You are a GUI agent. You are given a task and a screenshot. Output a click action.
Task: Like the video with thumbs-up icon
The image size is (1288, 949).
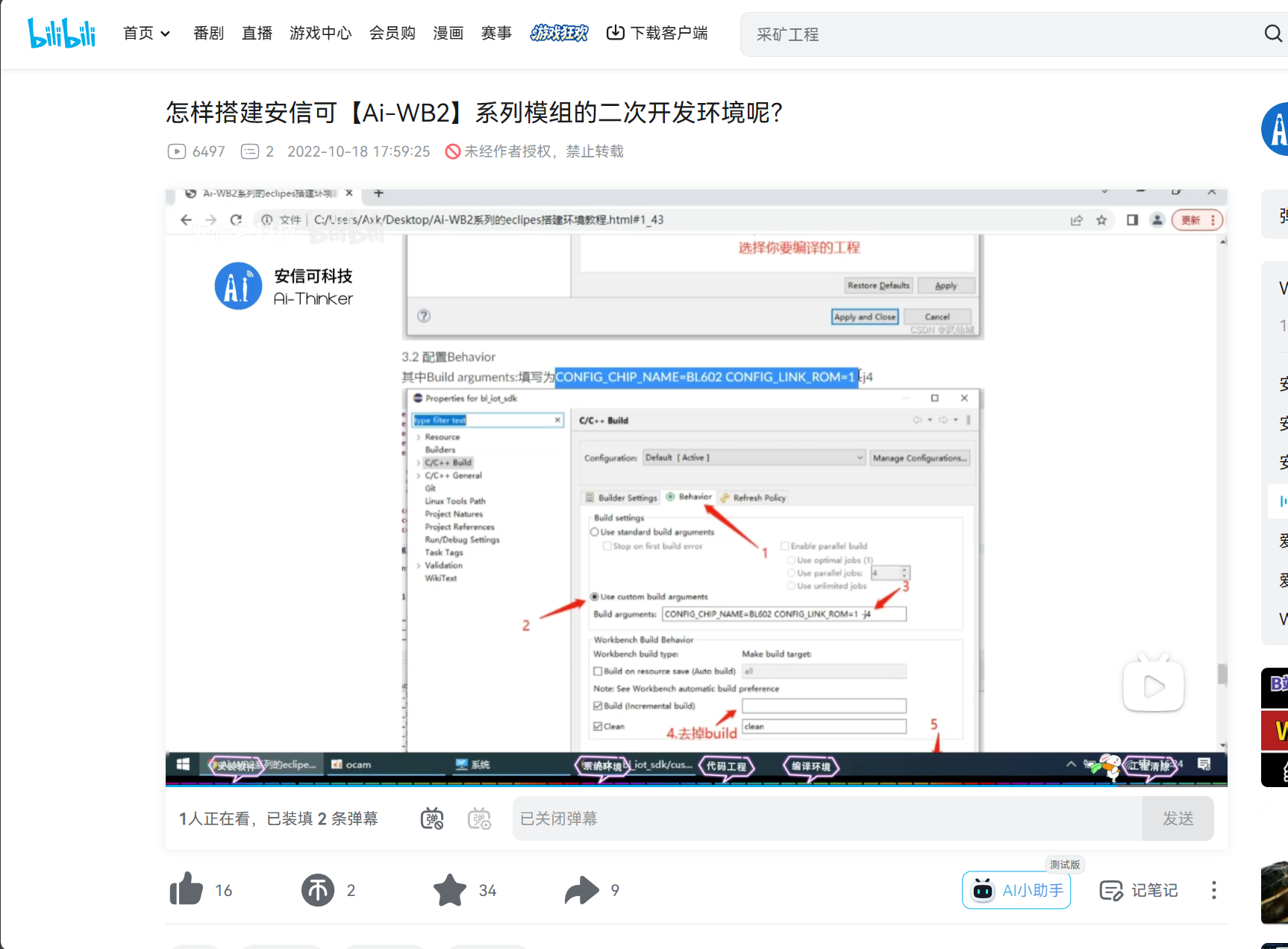(187, 889)
